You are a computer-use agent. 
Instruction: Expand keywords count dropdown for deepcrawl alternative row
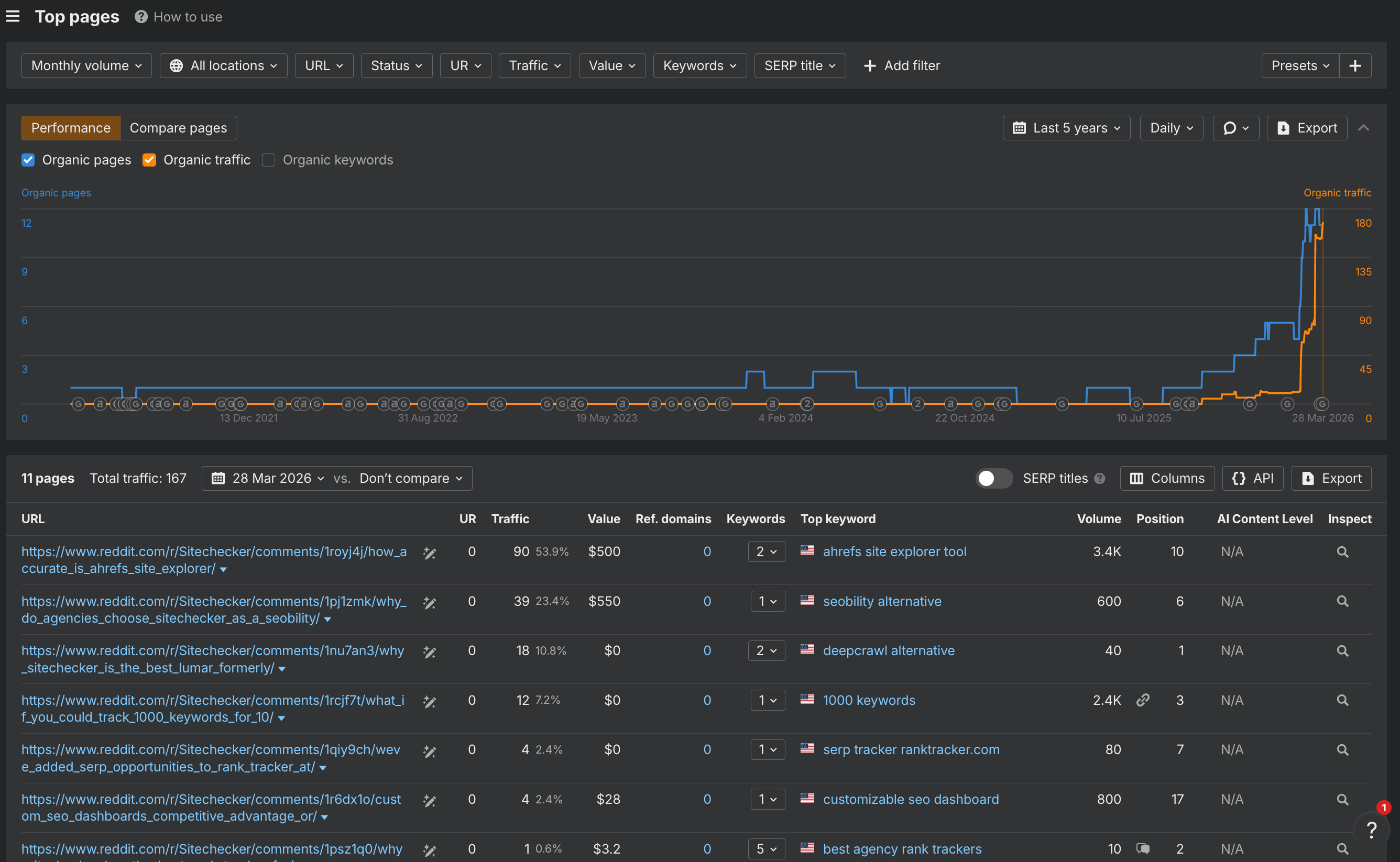767,650
